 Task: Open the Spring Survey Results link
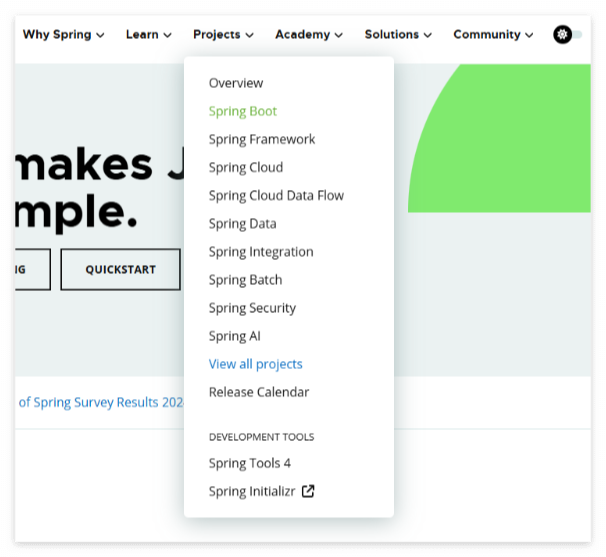point(101,402)
